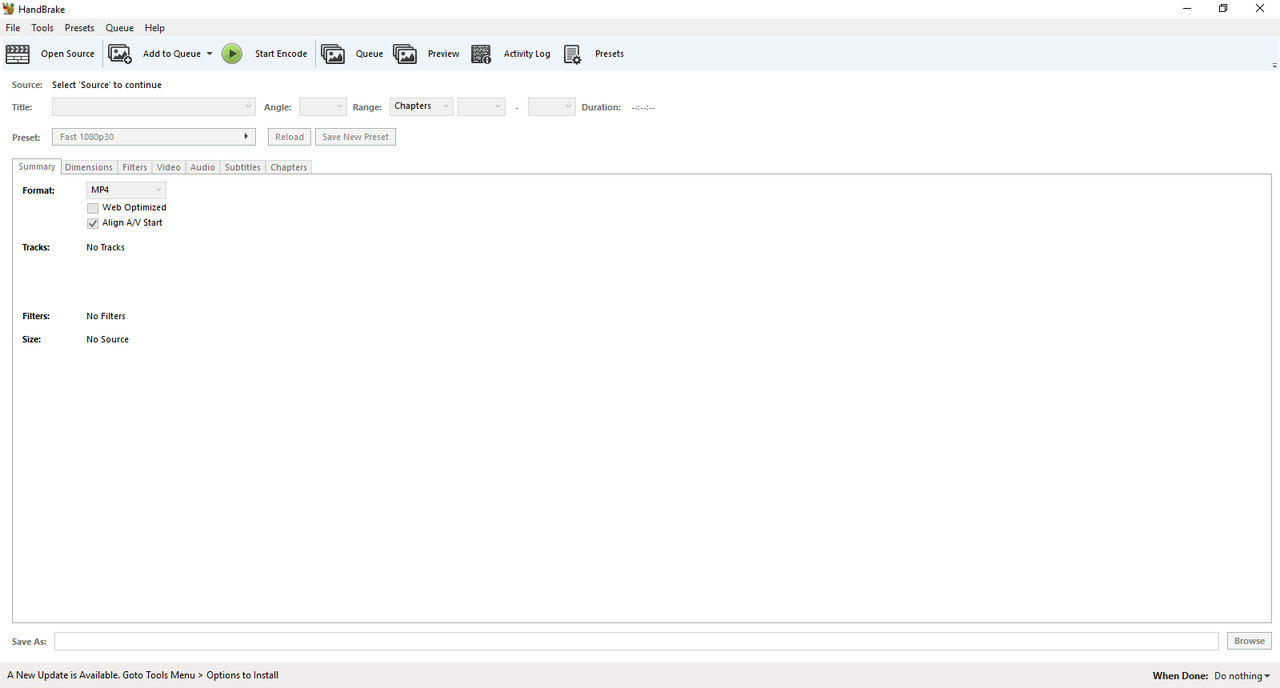The height and width of the screenshot is (688, 1280).
Task: Click the Reload preset button
Action: (290, 137)
